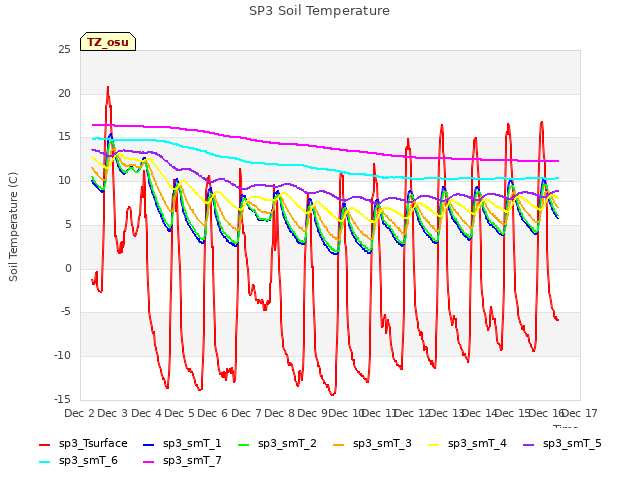Select the sp3_smT_3 legend label
640x480 pixels.
click(382, 444)
